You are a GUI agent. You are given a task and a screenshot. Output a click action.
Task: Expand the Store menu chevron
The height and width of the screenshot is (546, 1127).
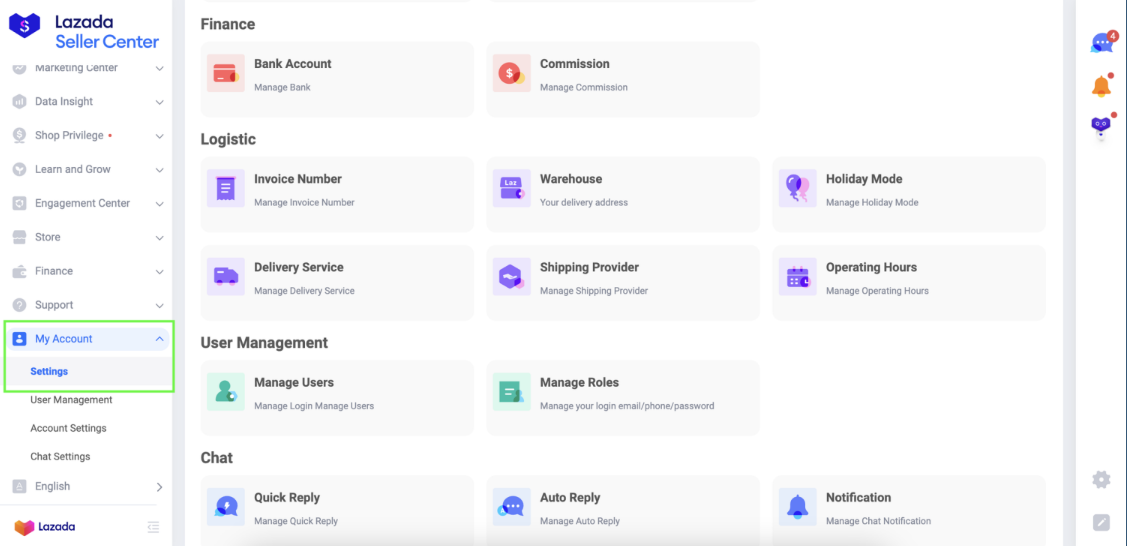[x=160, y=238]
